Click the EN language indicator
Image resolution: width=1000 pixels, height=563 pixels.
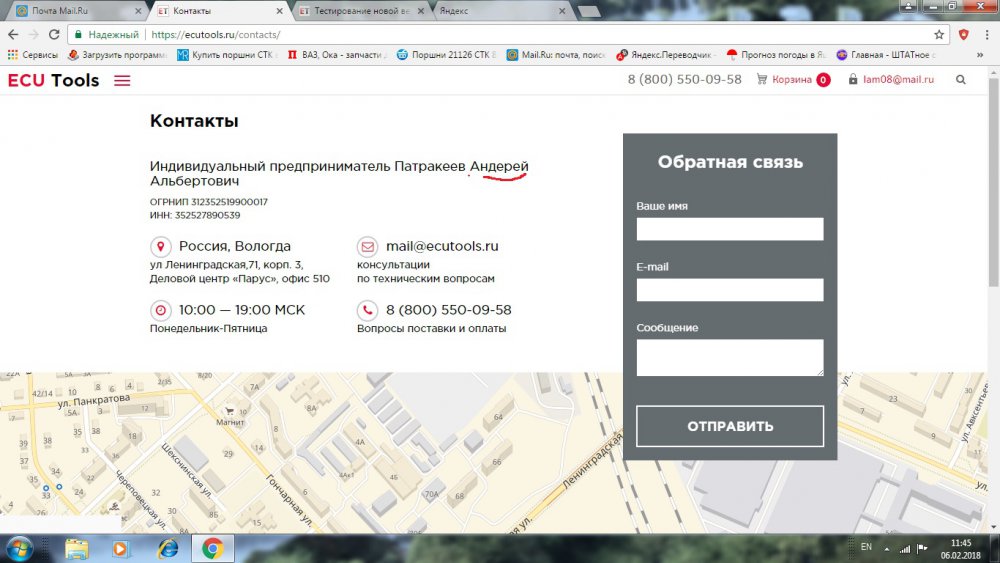click(x=866, y=547)
